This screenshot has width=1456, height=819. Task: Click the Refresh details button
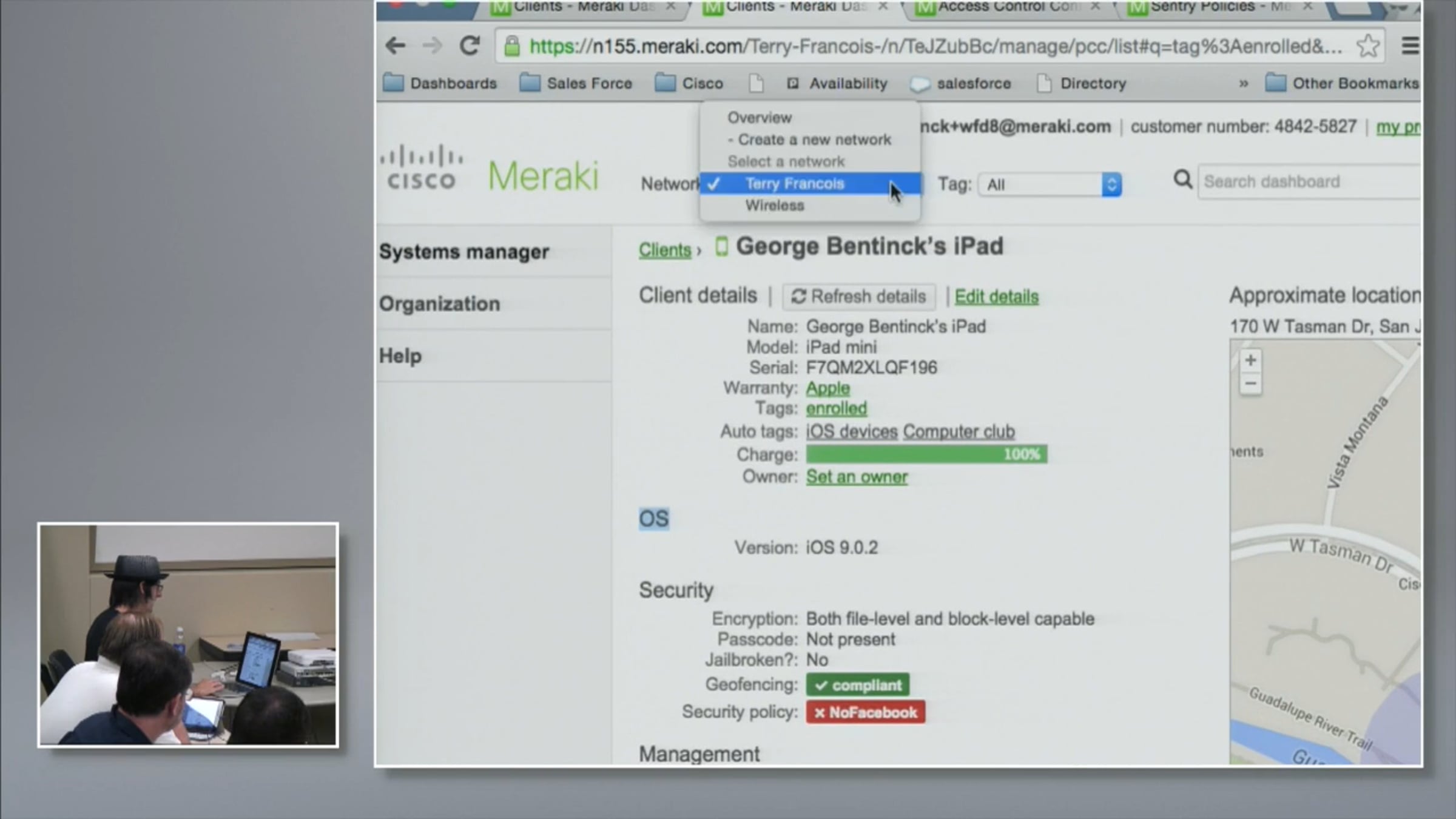point(858,297)
